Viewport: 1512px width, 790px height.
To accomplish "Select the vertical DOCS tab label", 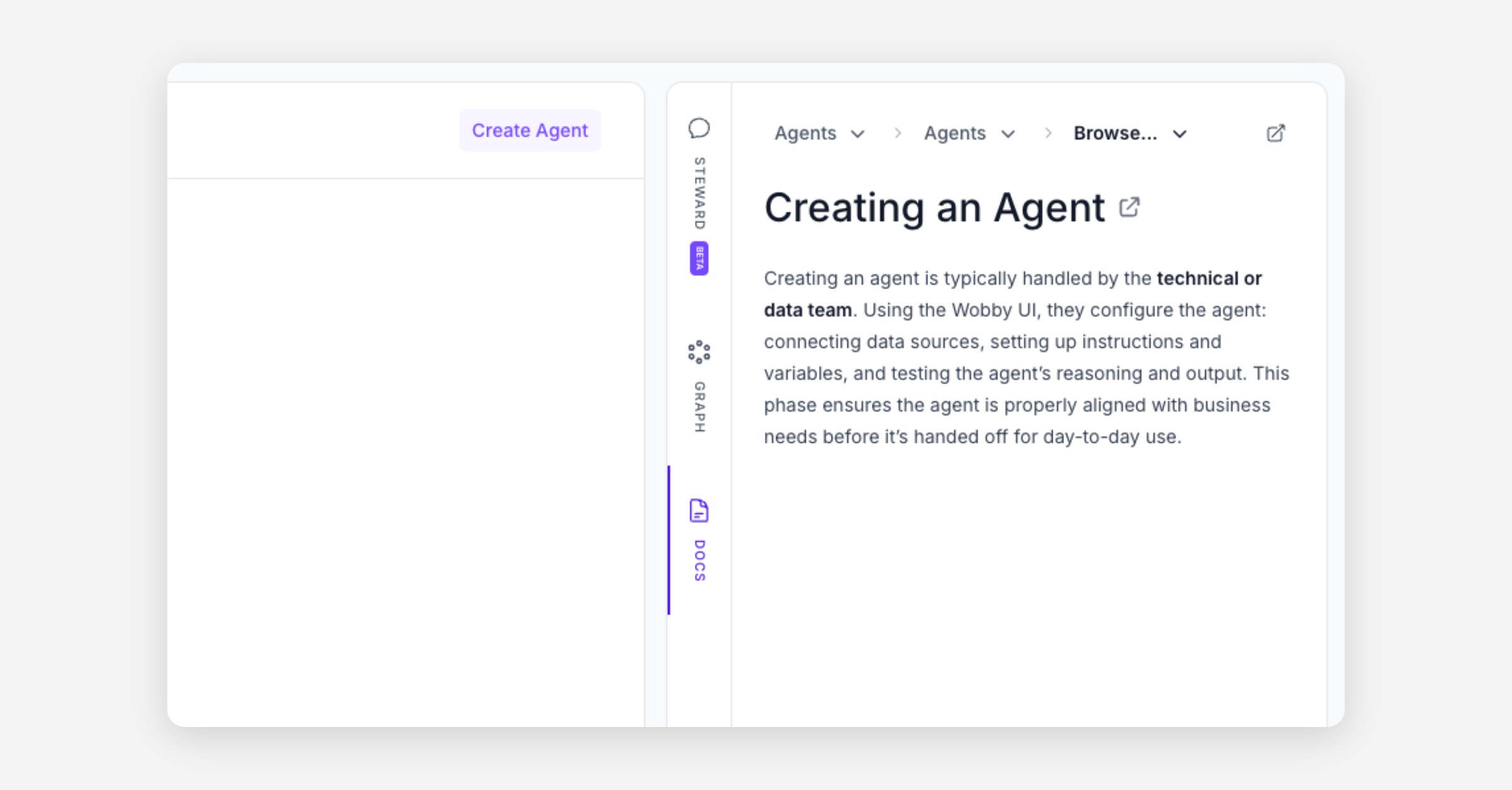I will coord(699,560).
